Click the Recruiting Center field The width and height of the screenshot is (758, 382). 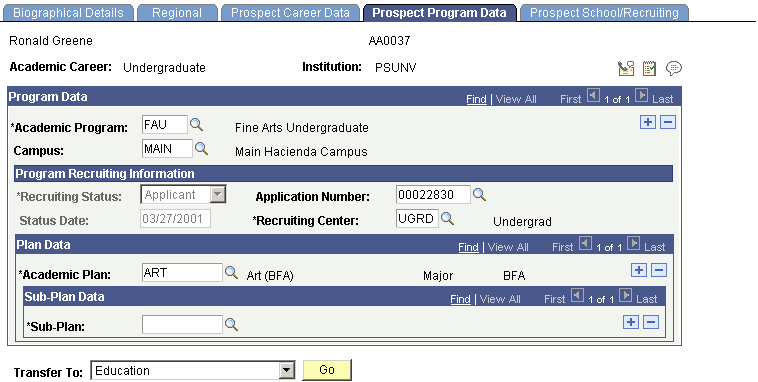point(417,219)
